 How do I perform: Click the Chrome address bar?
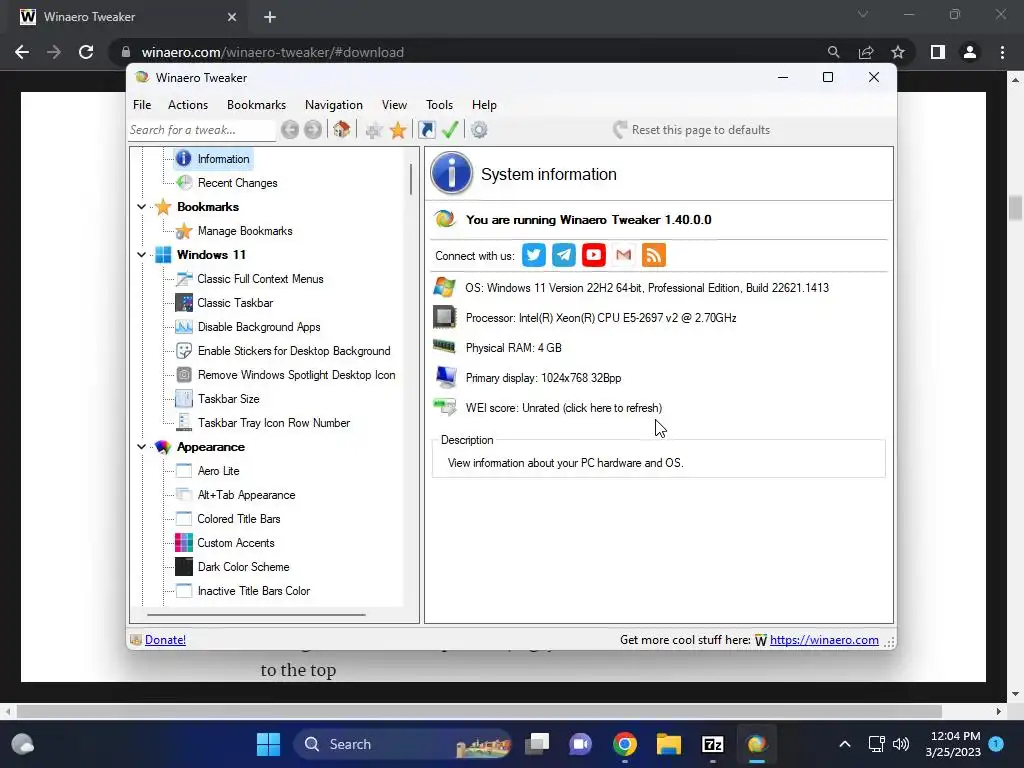point(457,52)
